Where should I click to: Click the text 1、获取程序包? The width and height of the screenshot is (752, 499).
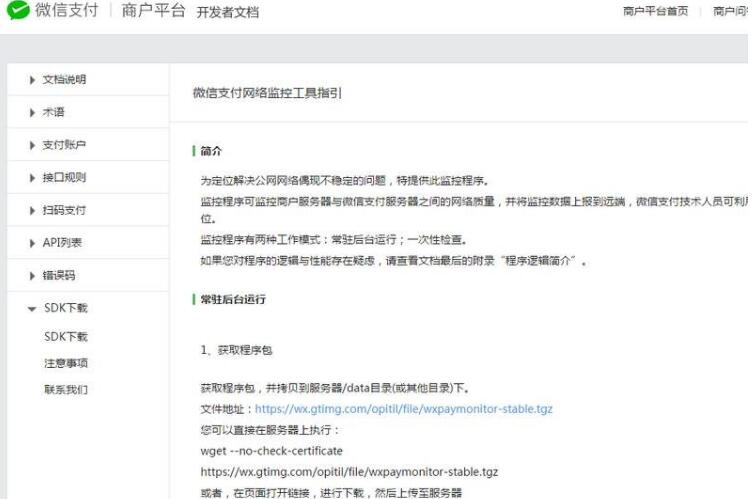point(236,350)
